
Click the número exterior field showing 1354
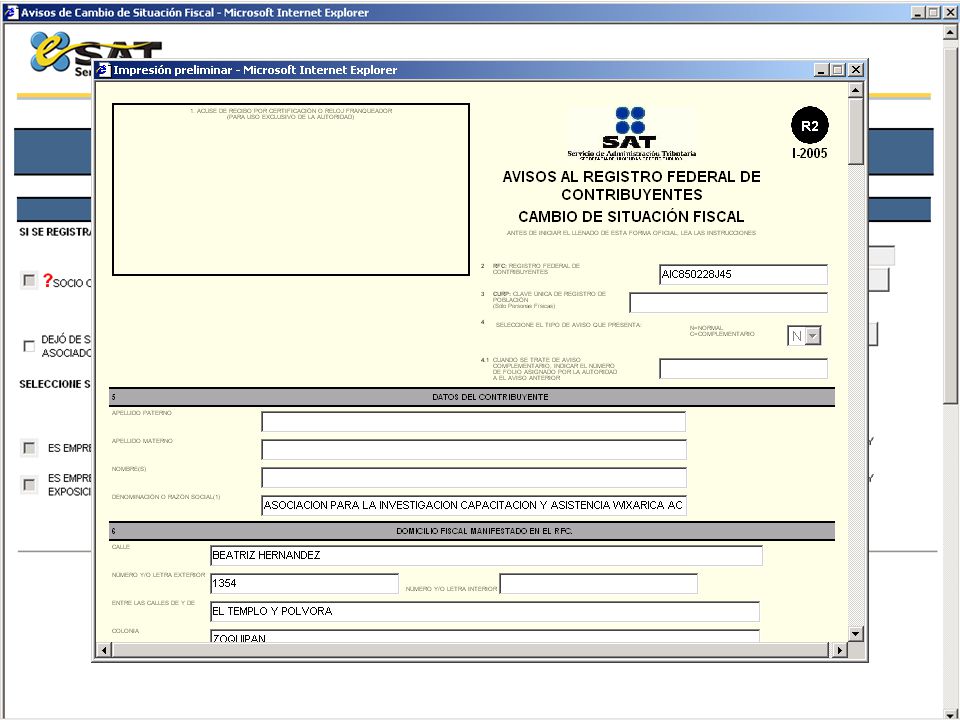coord(304,583)
